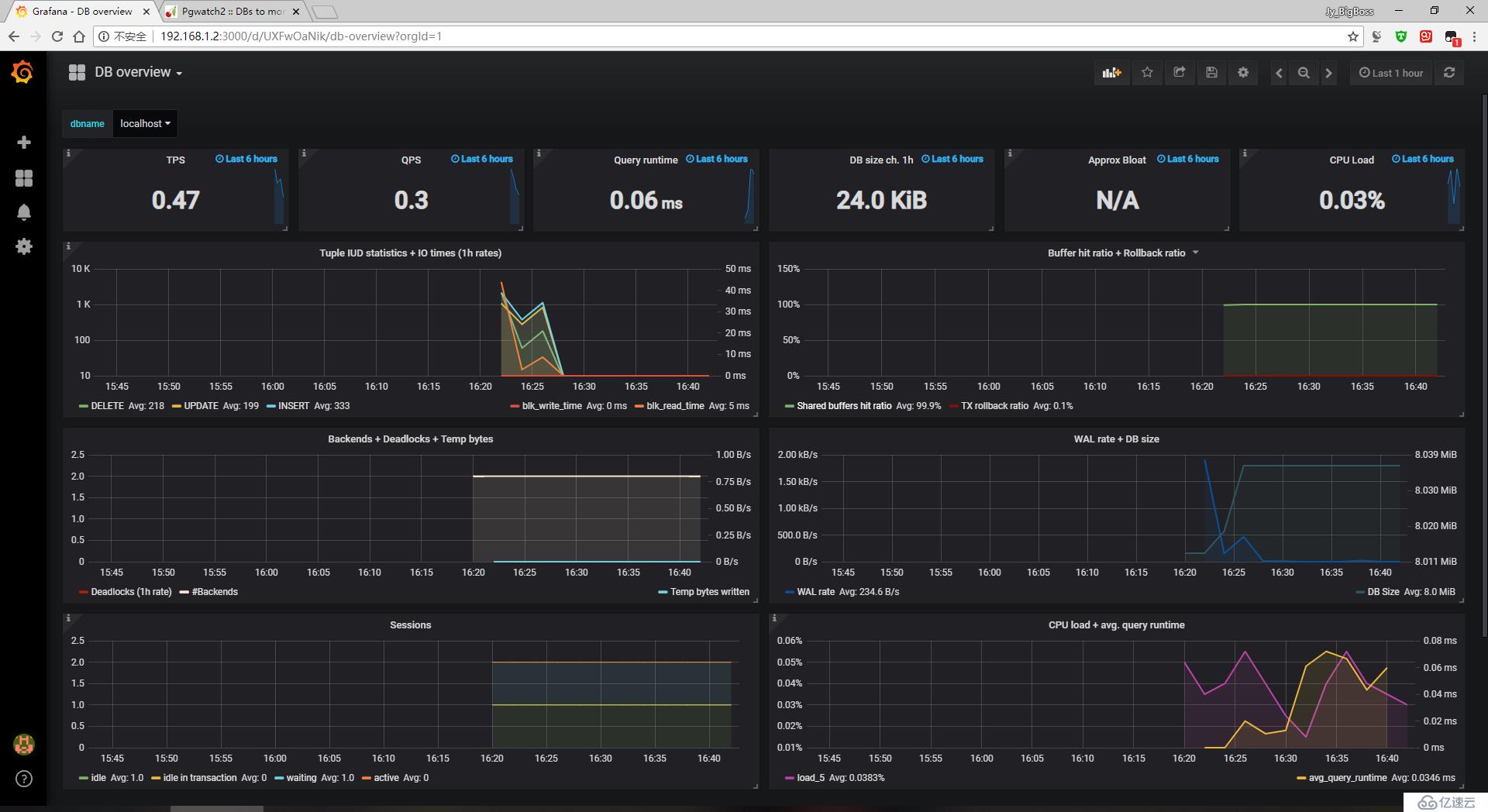The image size is (1488, 812).
Task: Shift time range forward arrow
Action: [x=1328, y=73]
